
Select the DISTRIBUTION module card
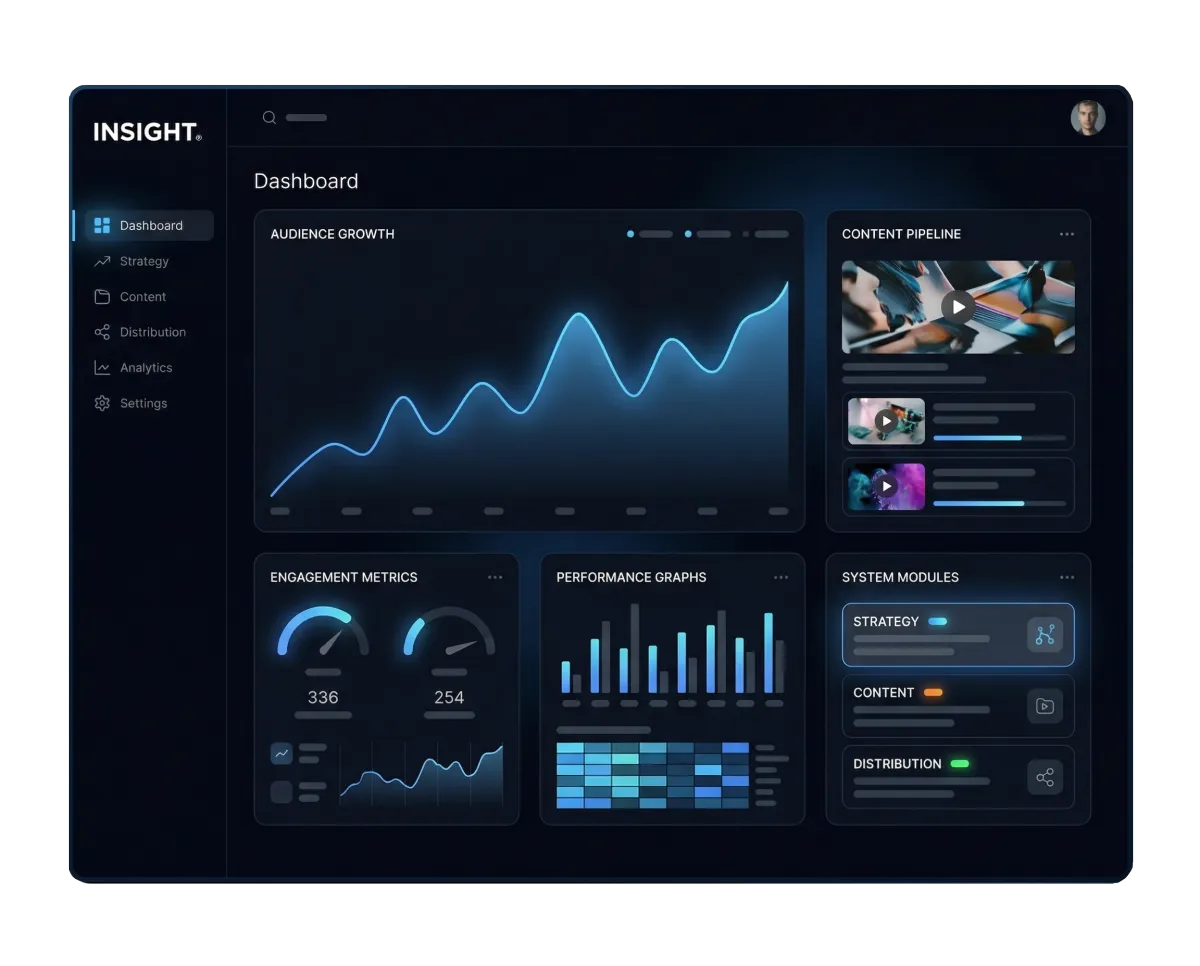958,777
